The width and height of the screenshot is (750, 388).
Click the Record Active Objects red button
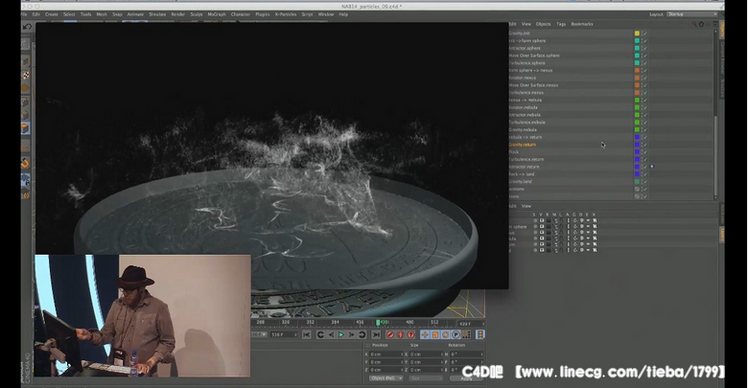(390, 335)
